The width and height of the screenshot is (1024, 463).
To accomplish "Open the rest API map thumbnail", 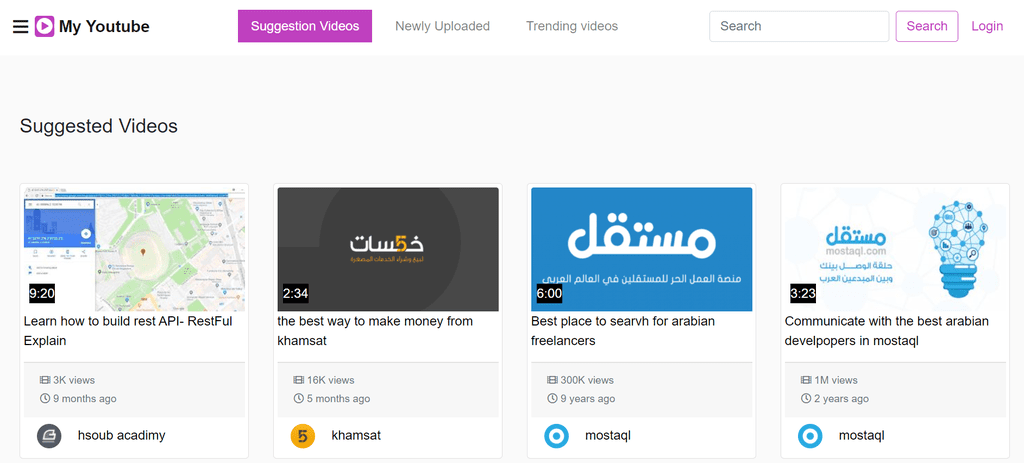I will click(135, 249).
